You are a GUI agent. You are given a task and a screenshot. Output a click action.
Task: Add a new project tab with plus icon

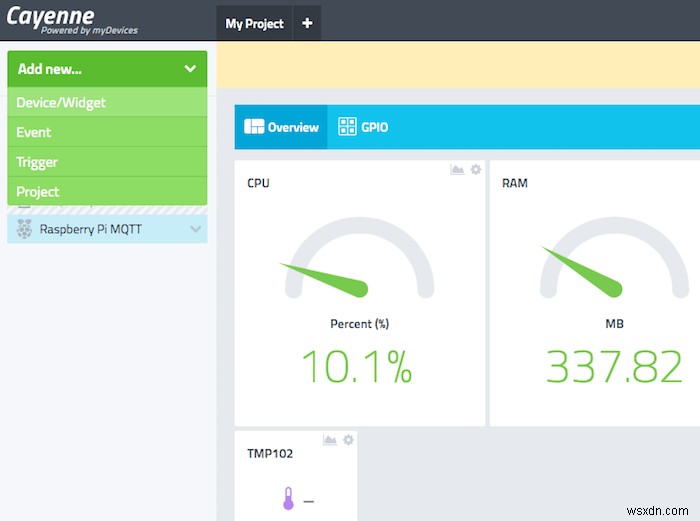307,23
